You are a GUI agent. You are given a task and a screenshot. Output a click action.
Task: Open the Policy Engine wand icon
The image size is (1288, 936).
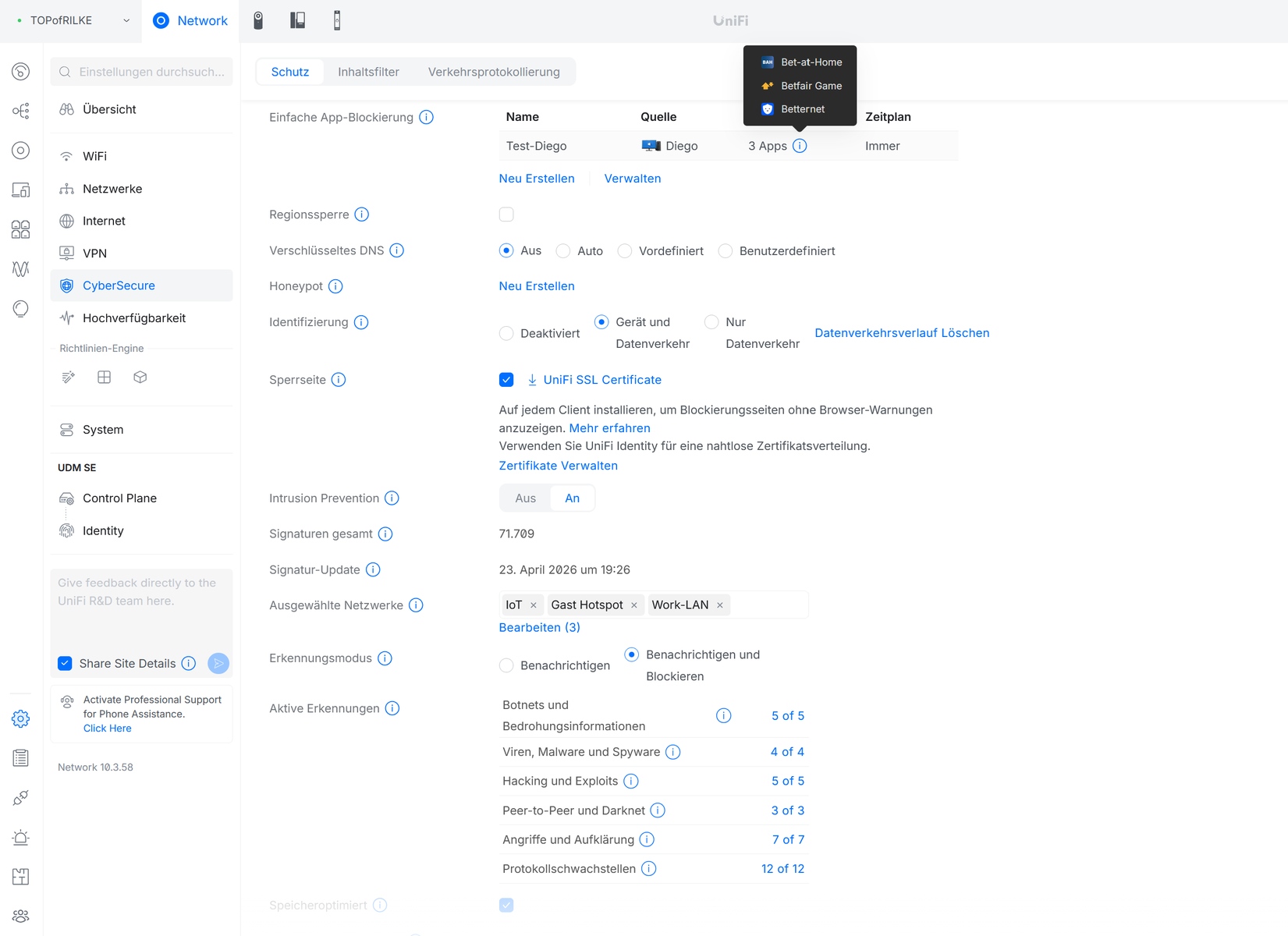[69, 378]
